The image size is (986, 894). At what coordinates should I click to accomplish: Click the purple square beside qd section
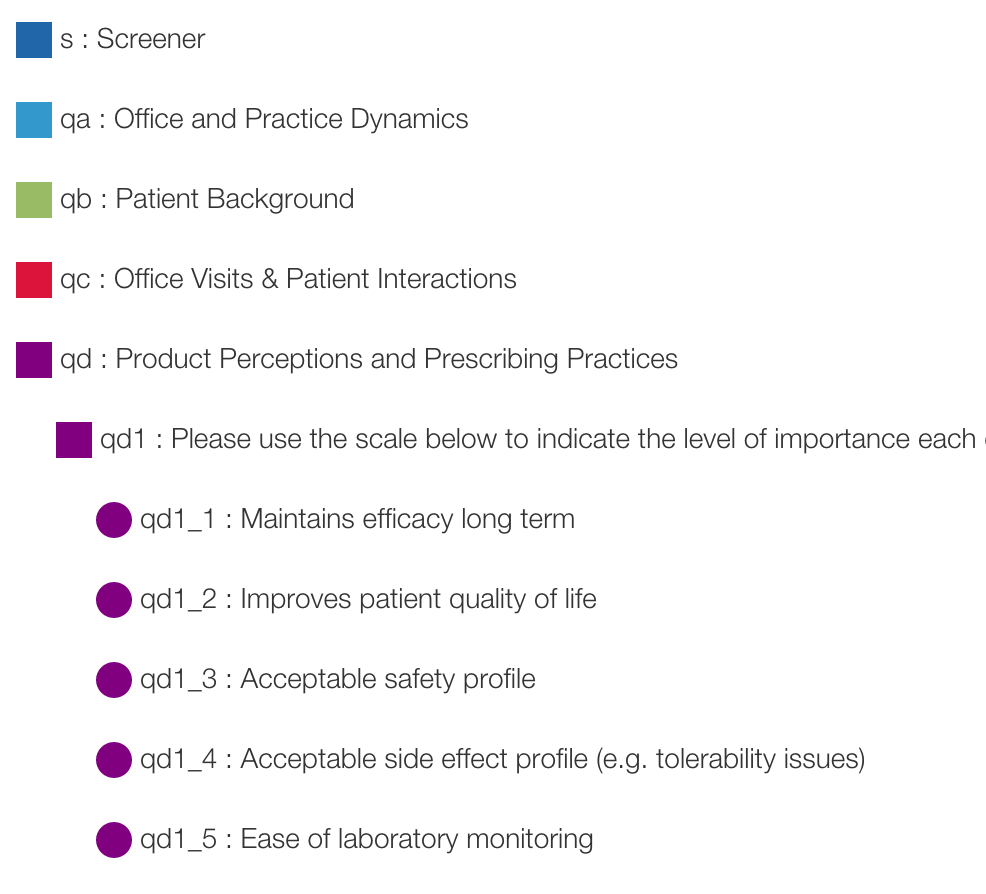(x=34, y=360)
